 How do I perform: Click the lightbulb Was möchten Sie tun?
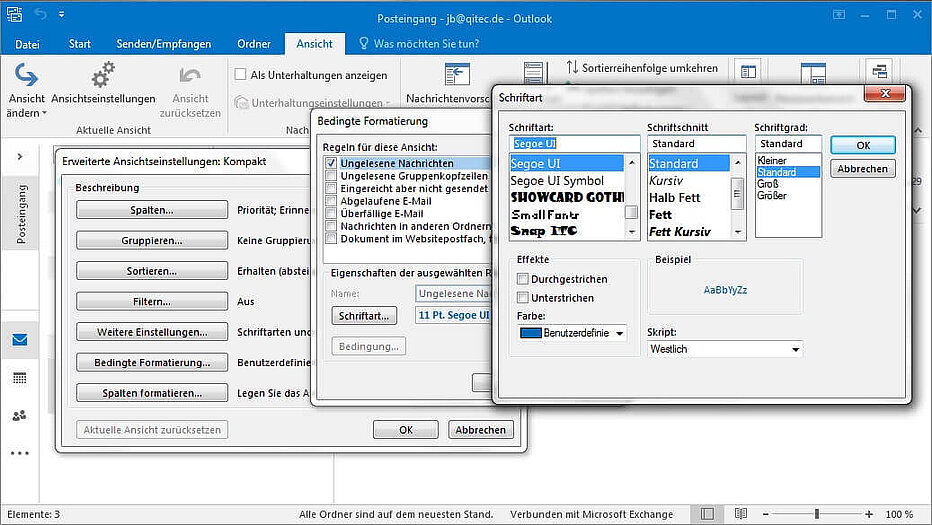[x=364, y=43]
